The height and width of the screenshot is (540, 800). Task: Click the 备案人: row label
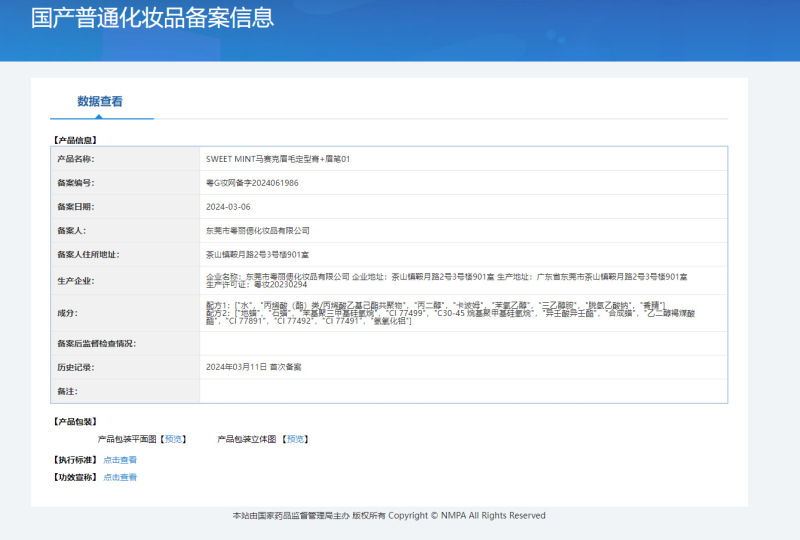pos(71,231)
